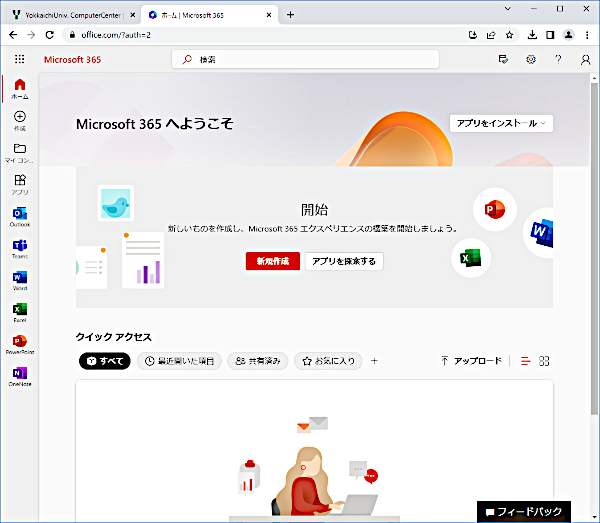Launch Teams from the sidebar
Viewport: 600px width, 523px height.
coord(20,249)
